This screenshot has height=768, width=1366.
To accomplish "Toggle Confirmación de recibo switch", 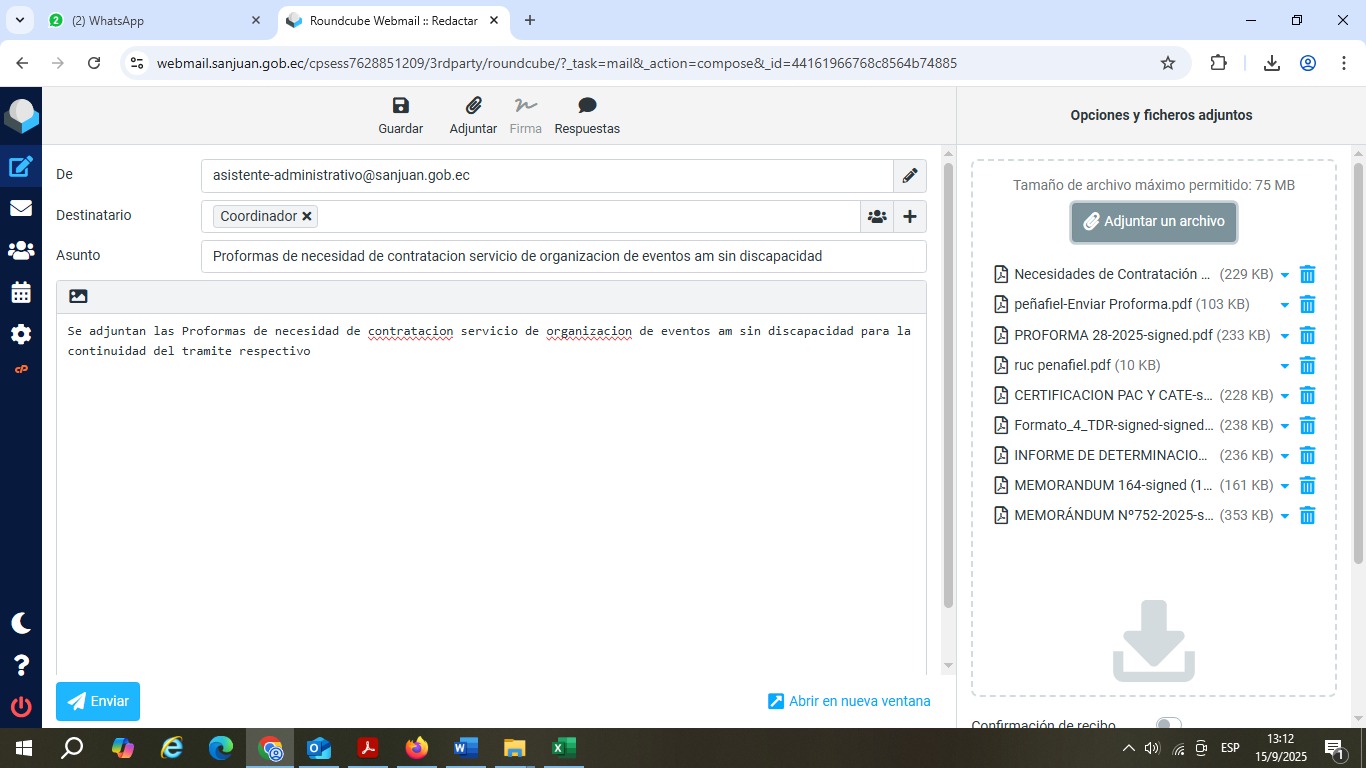I will coord(1168,725).
